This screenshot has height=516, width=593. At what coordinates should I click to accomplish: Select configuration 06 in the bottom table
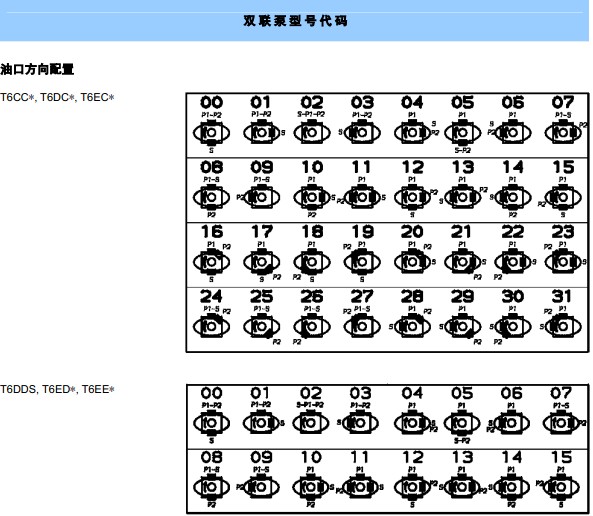tap(511, 423)
